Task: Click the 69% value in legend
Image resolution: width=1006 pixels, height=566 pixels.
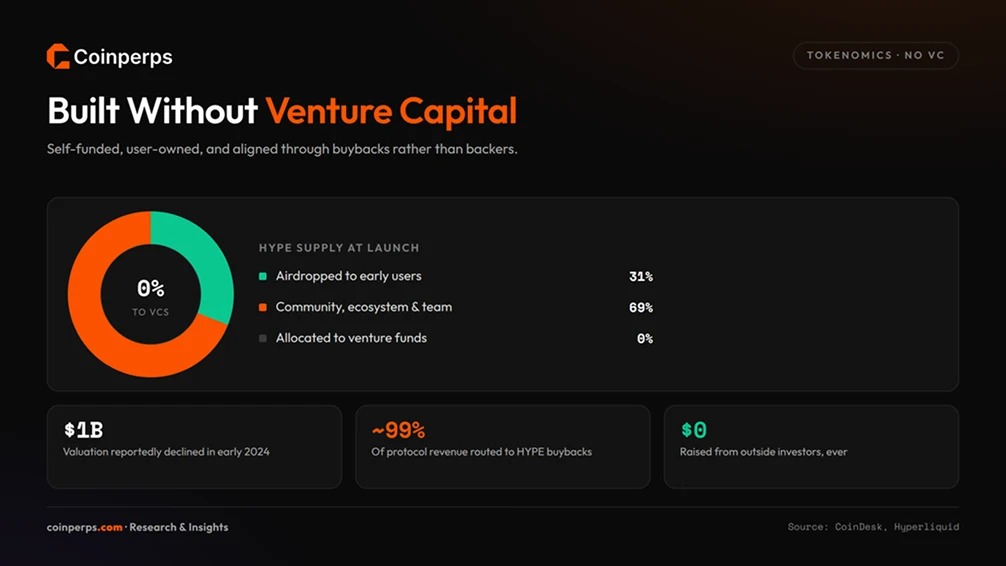Action: click(x=640, y=307)
